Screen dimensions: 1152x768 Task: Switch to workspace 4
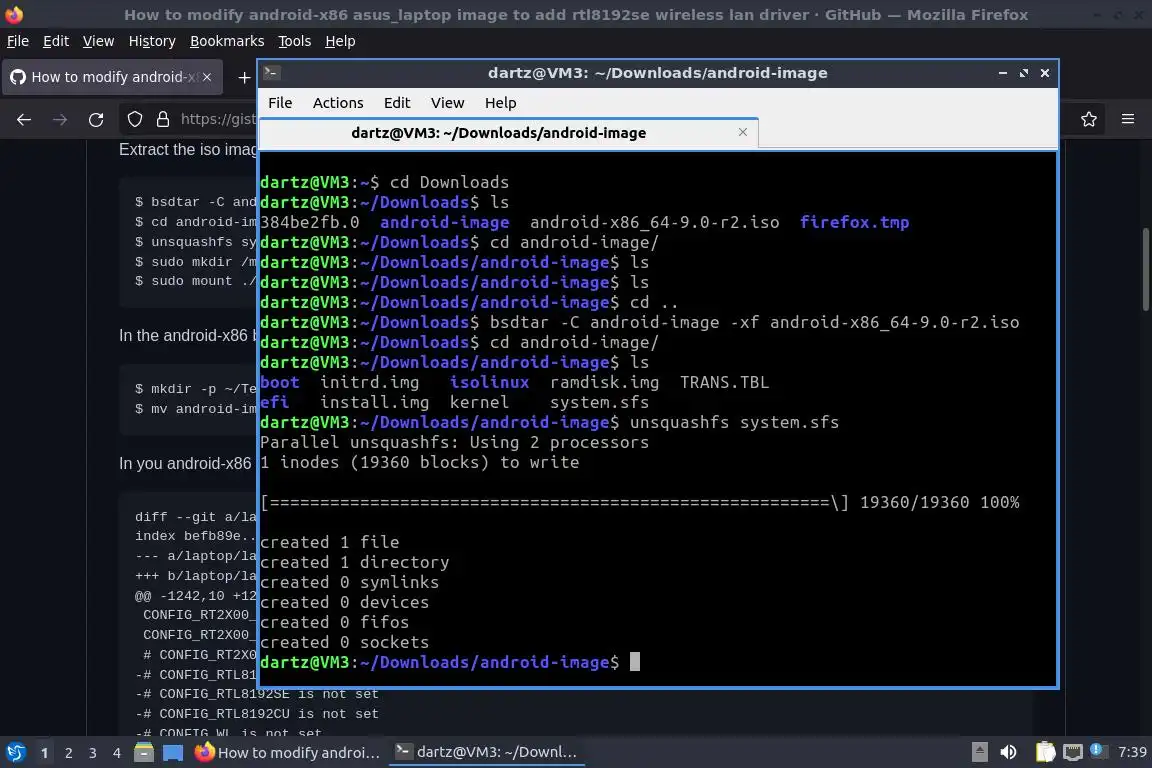(x=117, y=753)
